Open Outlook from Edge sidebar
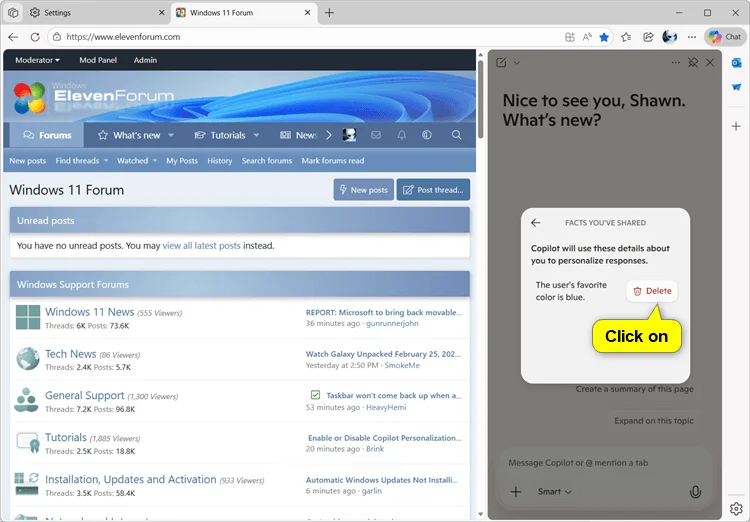This screenshot has height=522, width=750. coord(737,63)
